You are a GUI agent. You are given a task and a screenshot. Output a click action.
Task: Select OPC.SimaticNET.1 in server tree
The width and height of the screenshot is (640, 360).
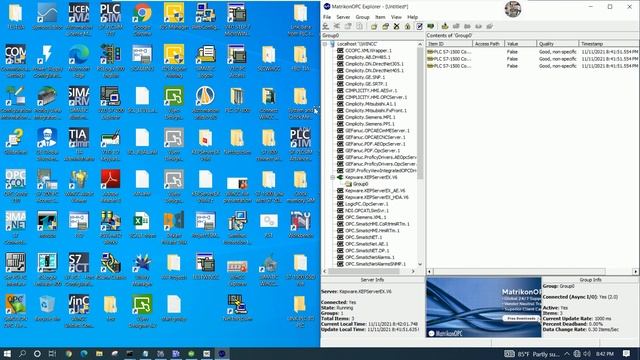tap(363, 237)
